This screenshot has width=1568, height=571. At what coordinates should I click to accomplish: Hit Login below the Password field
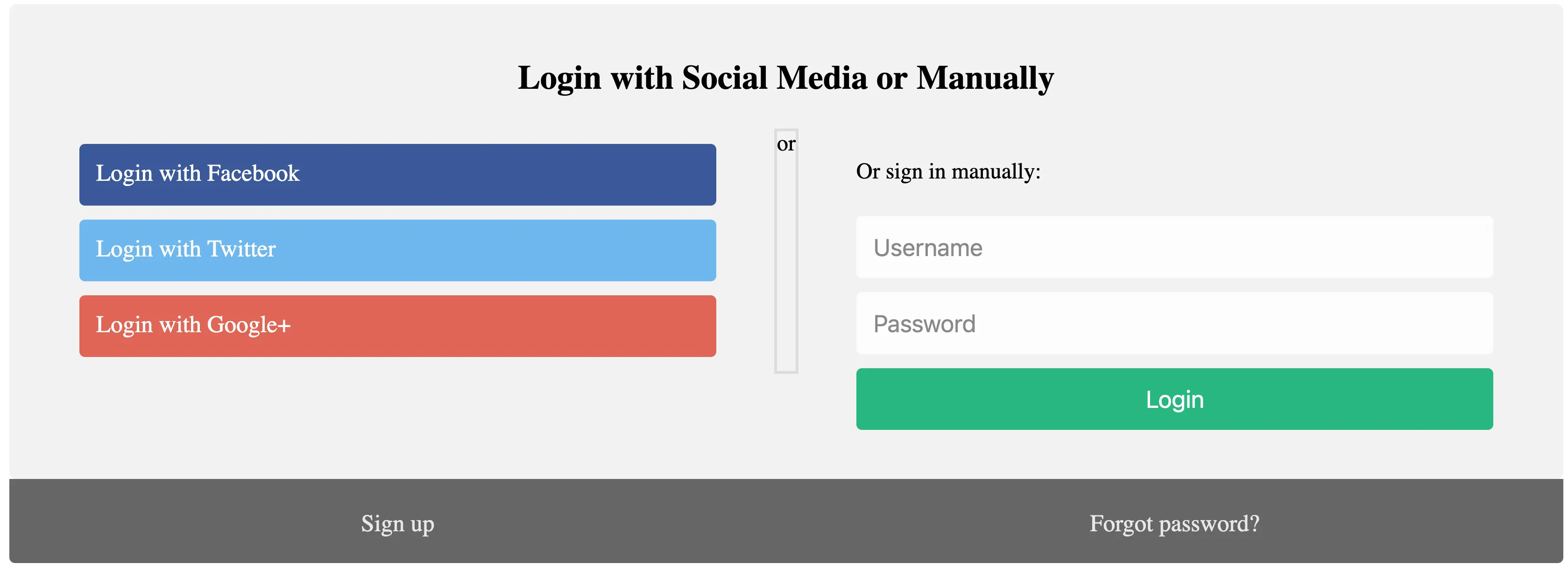pos(1173,399)
